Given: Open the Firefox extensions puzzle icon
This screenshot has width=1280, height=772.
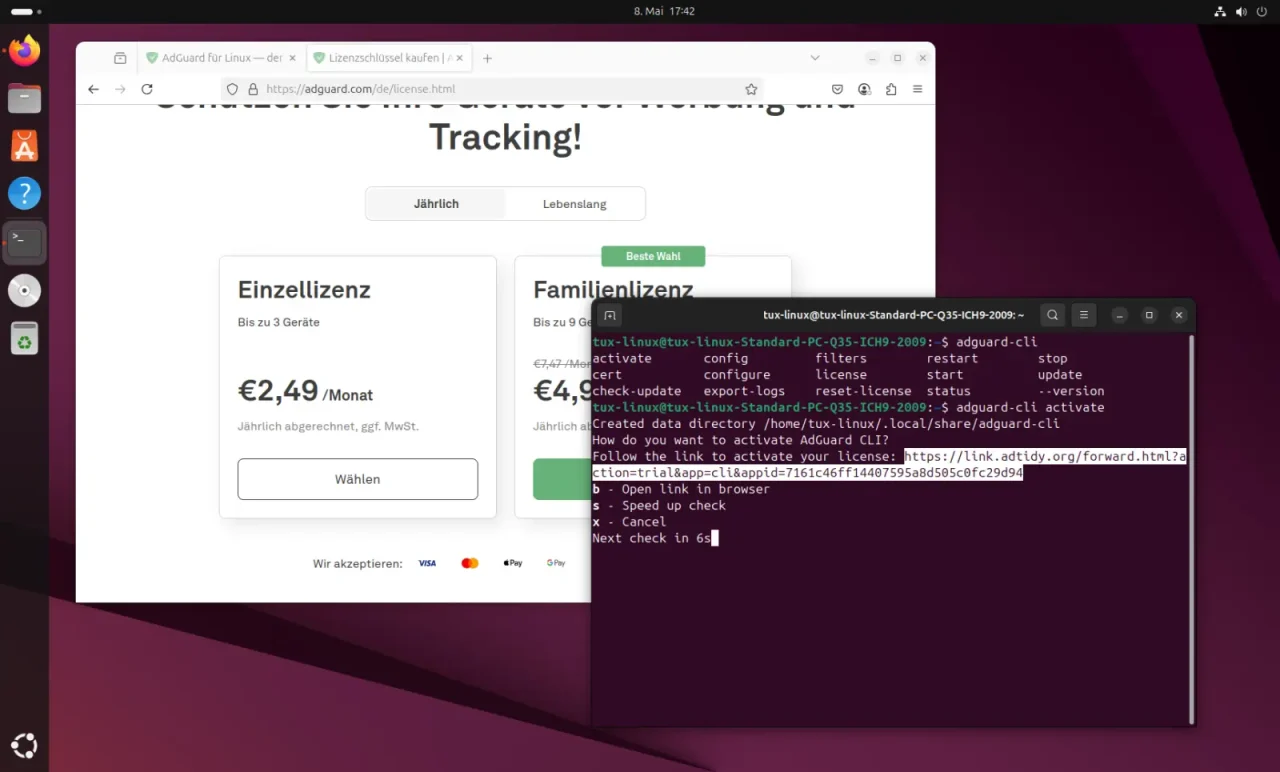Looking at the screenshot, I should 891,89.
